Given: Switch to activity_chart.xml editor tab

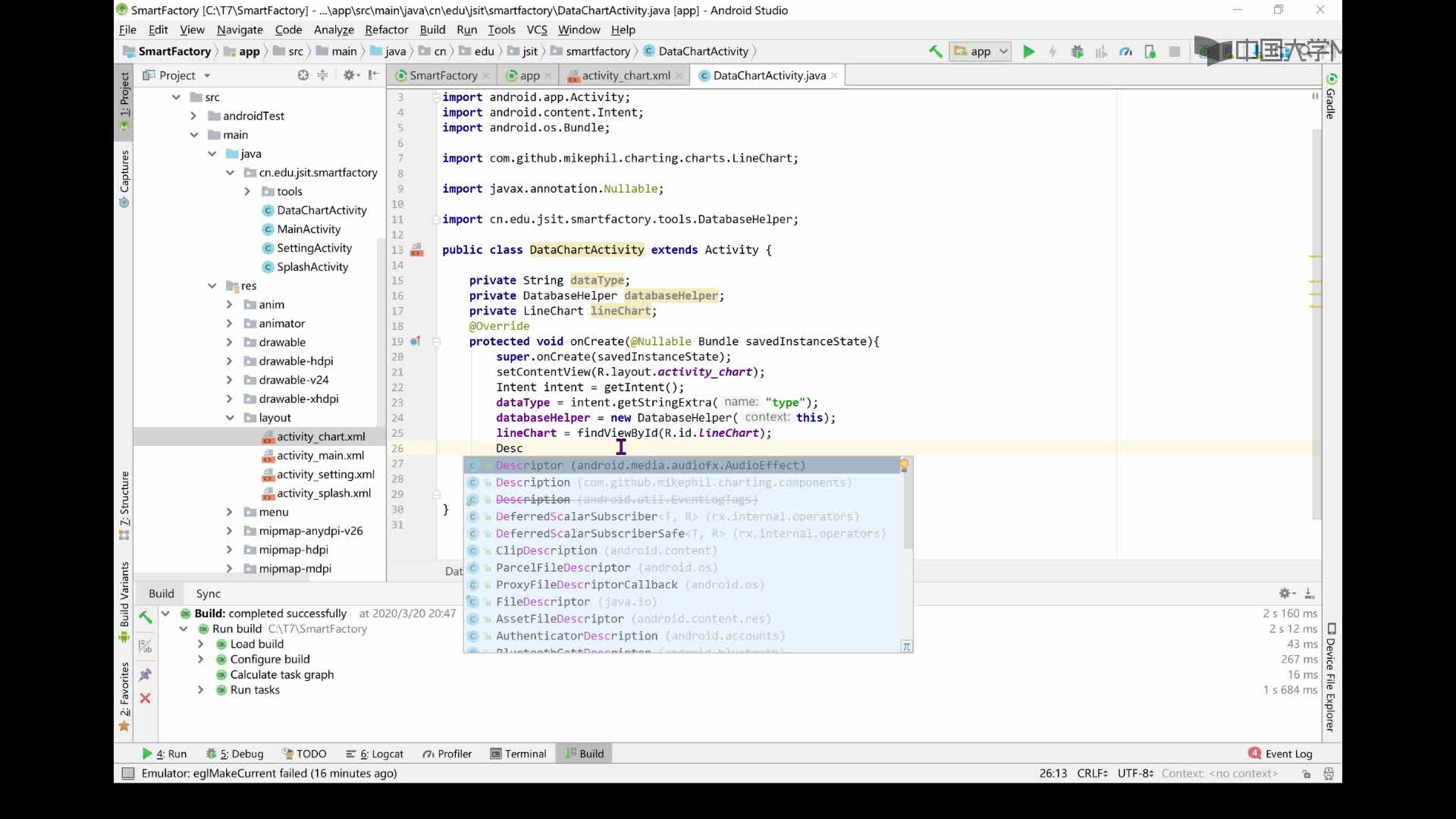Looking at the screenshot, I should coord(625,75).
